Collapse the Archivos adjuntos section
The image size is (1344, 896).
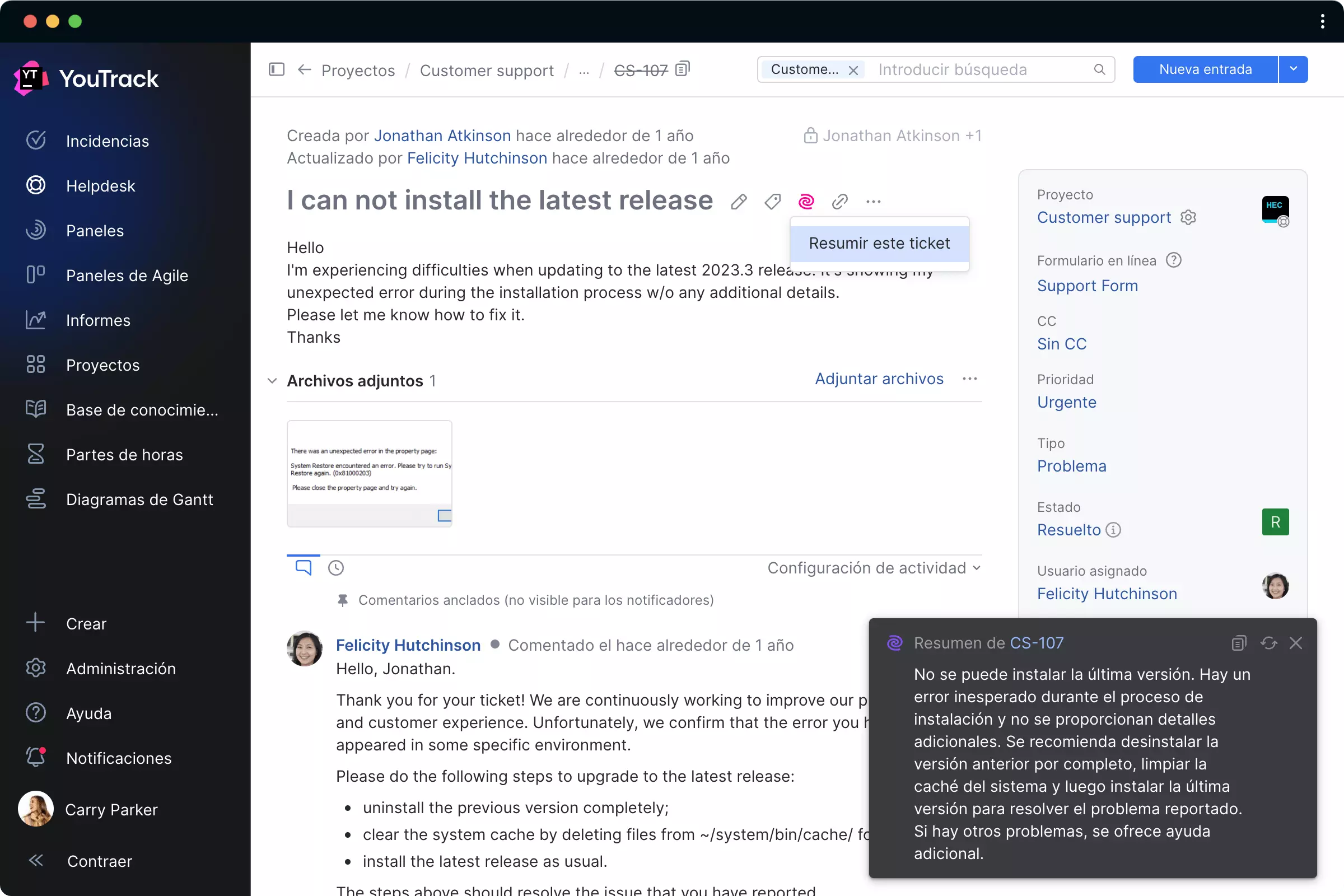click(272, 381)
